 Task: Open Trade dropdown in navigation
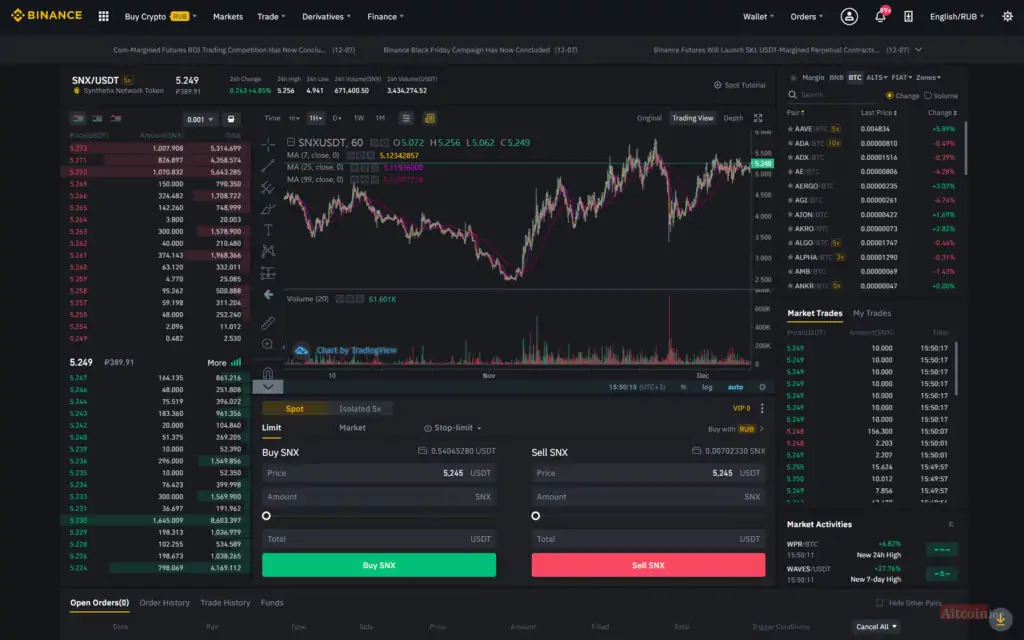coord(271,16)
